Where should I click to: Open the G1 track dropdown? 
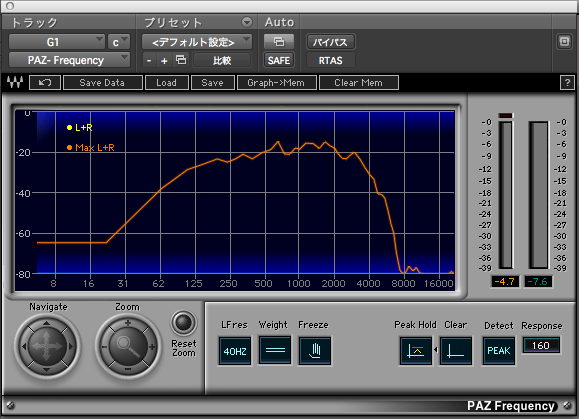point(56,42)
